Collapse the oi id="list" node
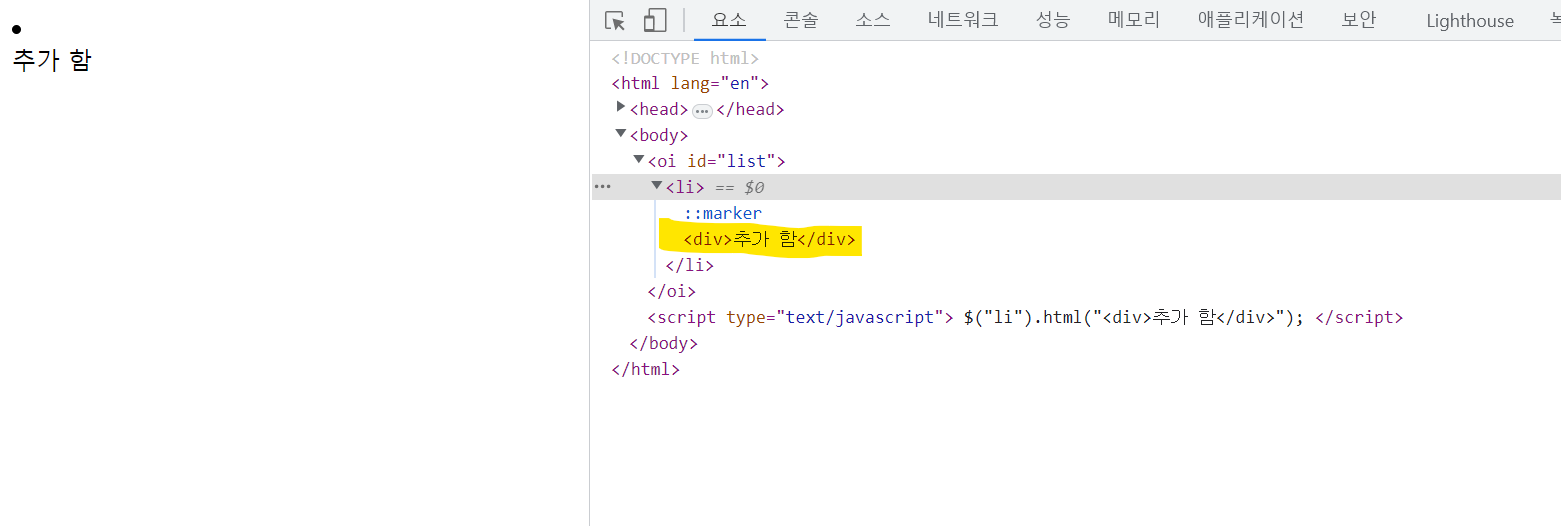 (639, 160)
